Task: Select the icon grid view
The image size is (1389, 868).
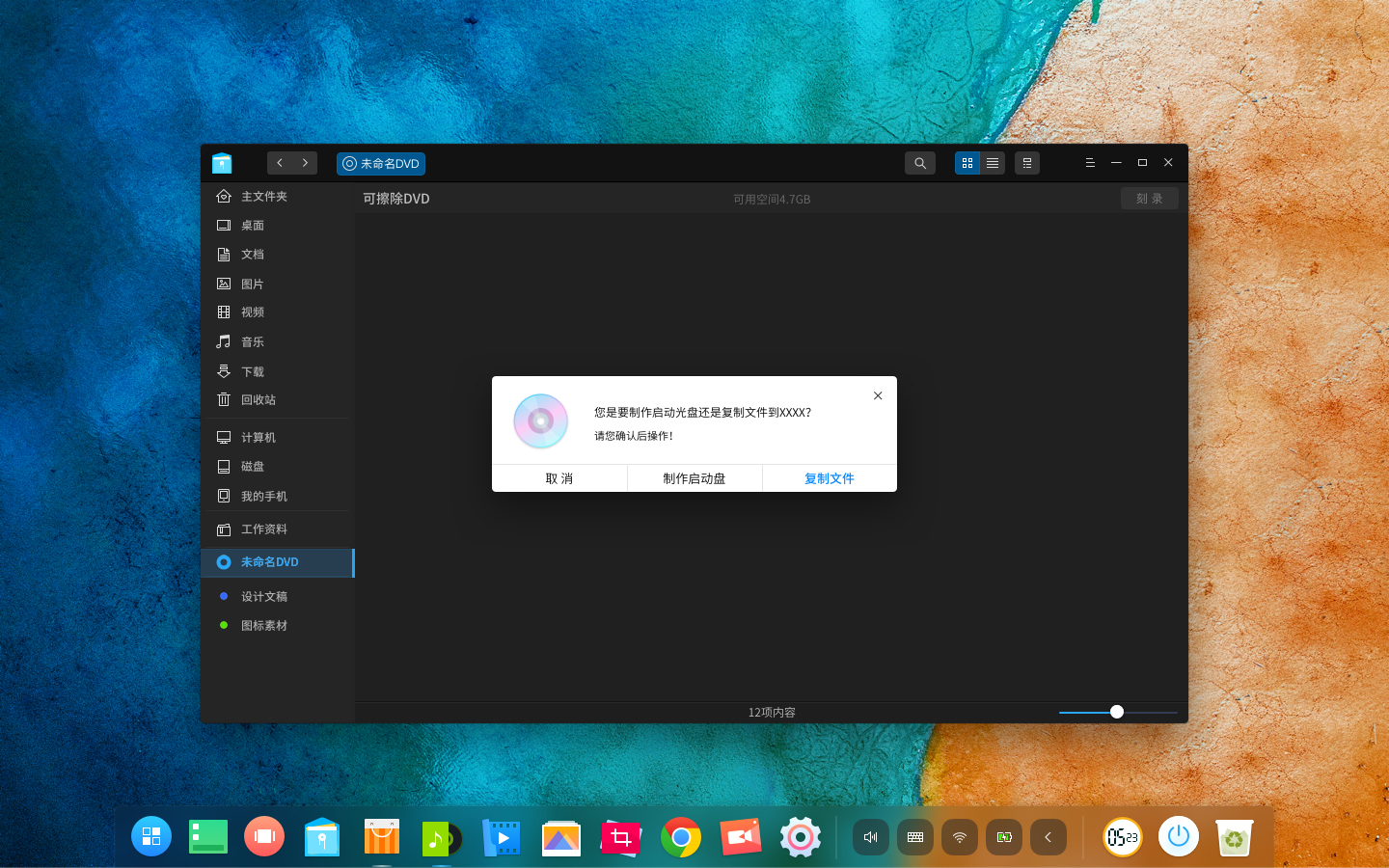Action: (x=967, y=163)
